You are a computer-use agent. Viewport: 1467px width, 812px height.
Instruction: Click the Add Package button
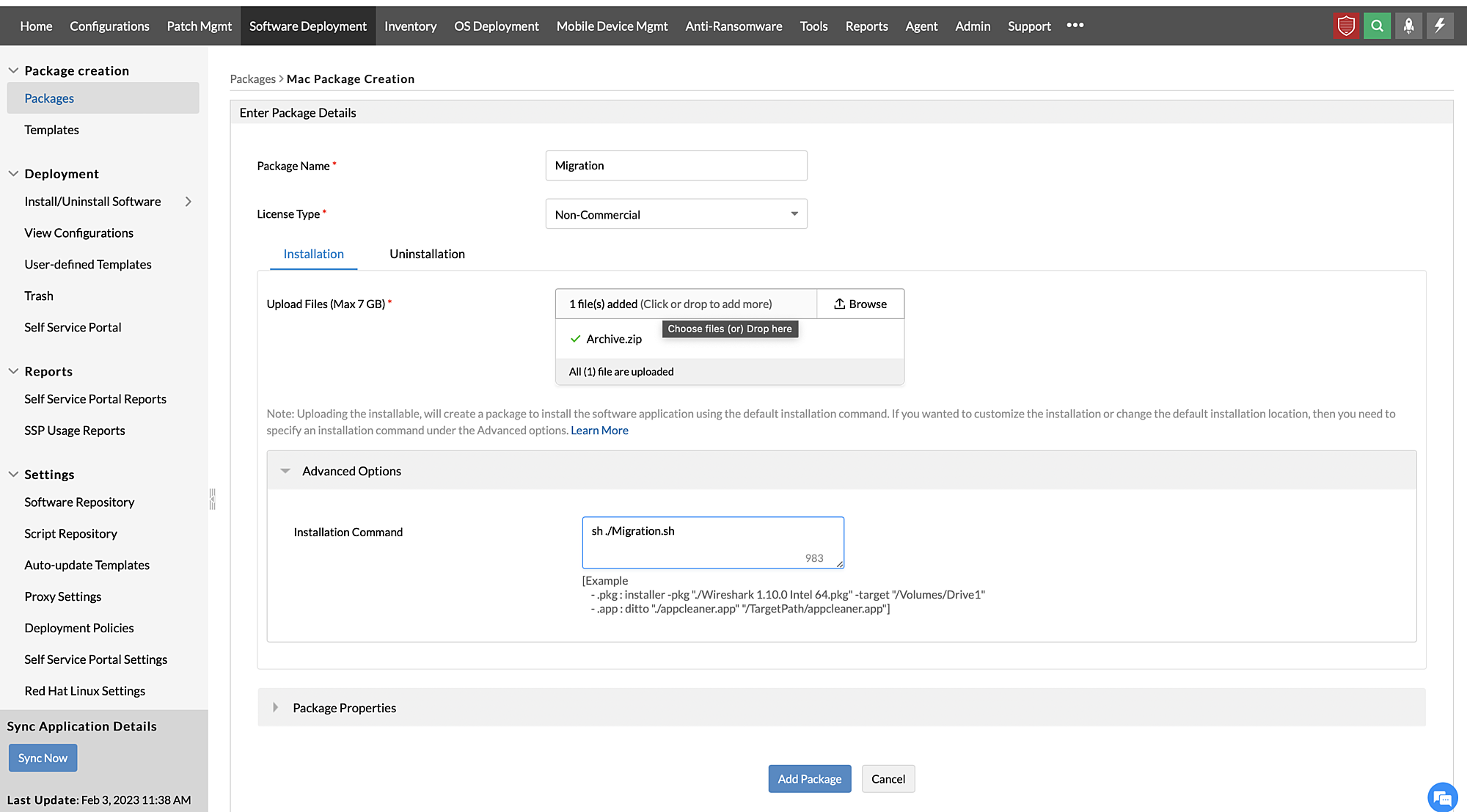(809, 778)
